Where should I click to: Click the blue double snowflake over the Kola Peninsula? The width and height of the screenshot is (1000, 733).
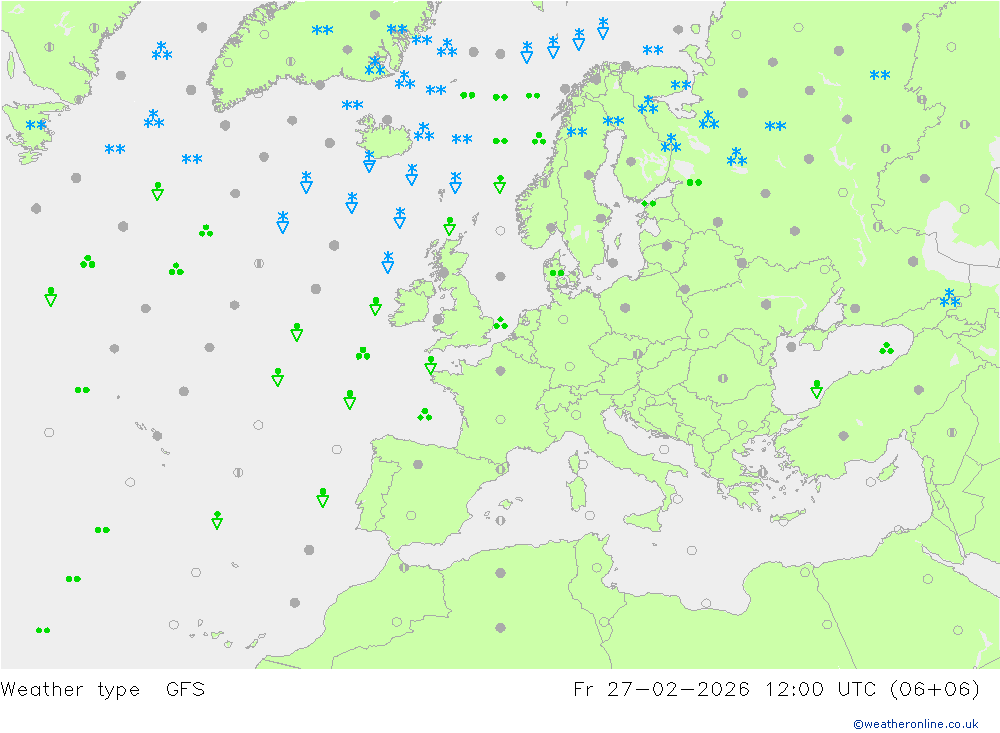point(680,85)
